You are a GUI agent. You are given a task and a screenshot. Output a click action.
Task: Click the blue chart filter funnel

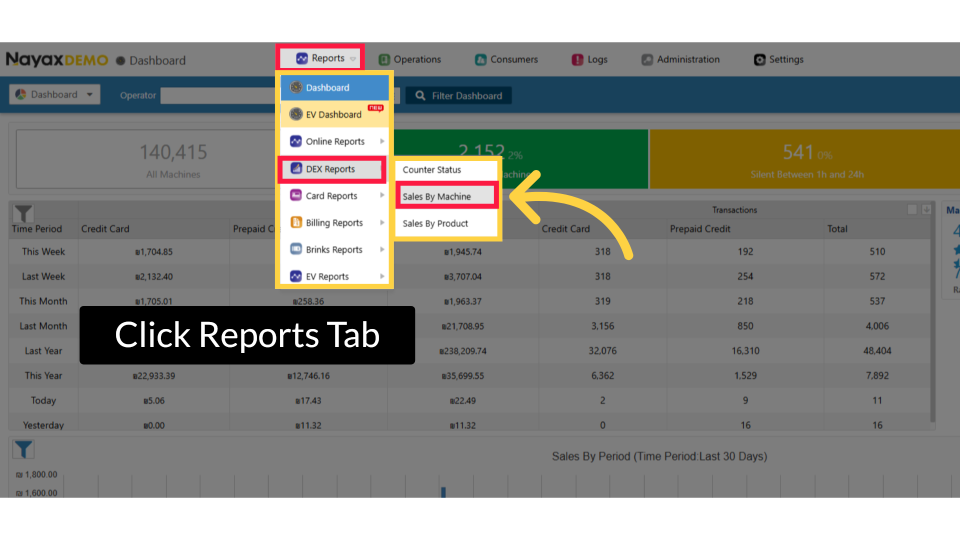[23, 449]
